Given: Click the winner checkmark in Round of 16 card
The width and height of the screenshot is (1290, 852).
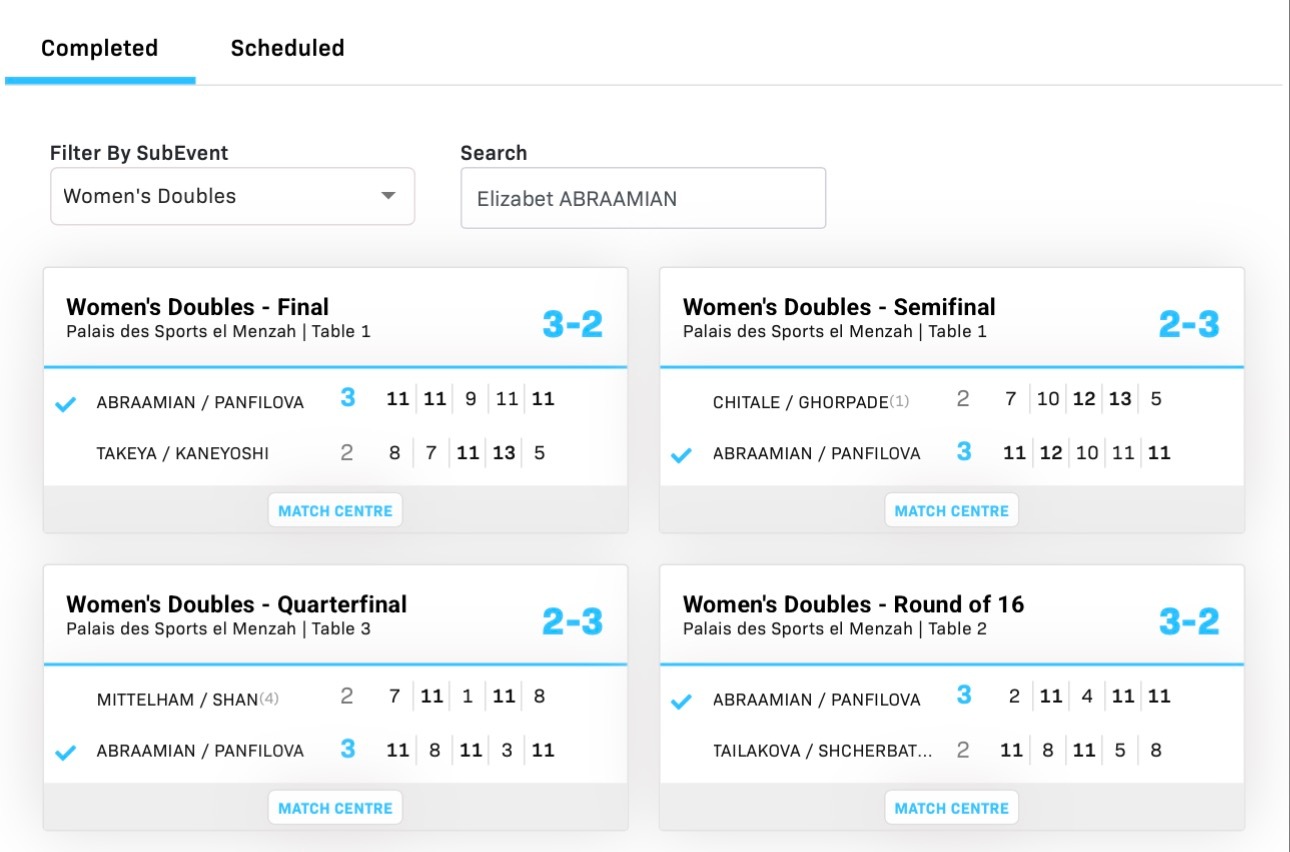Looking at the screenshot, I should (682, 701).
